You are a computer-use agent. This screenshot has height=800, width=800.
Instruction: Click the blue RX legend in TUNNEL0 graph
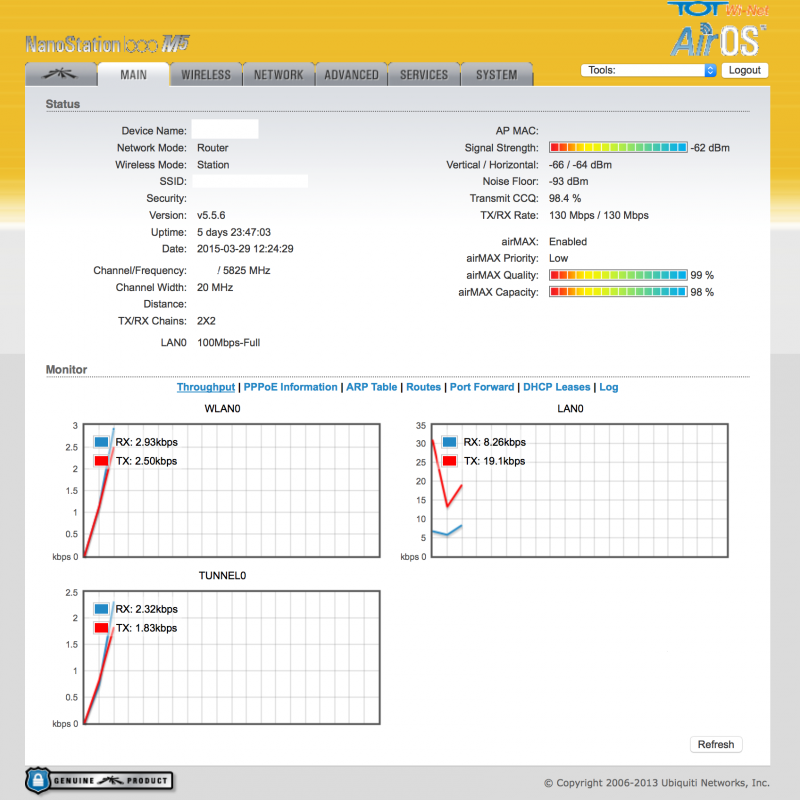[102, 608]
